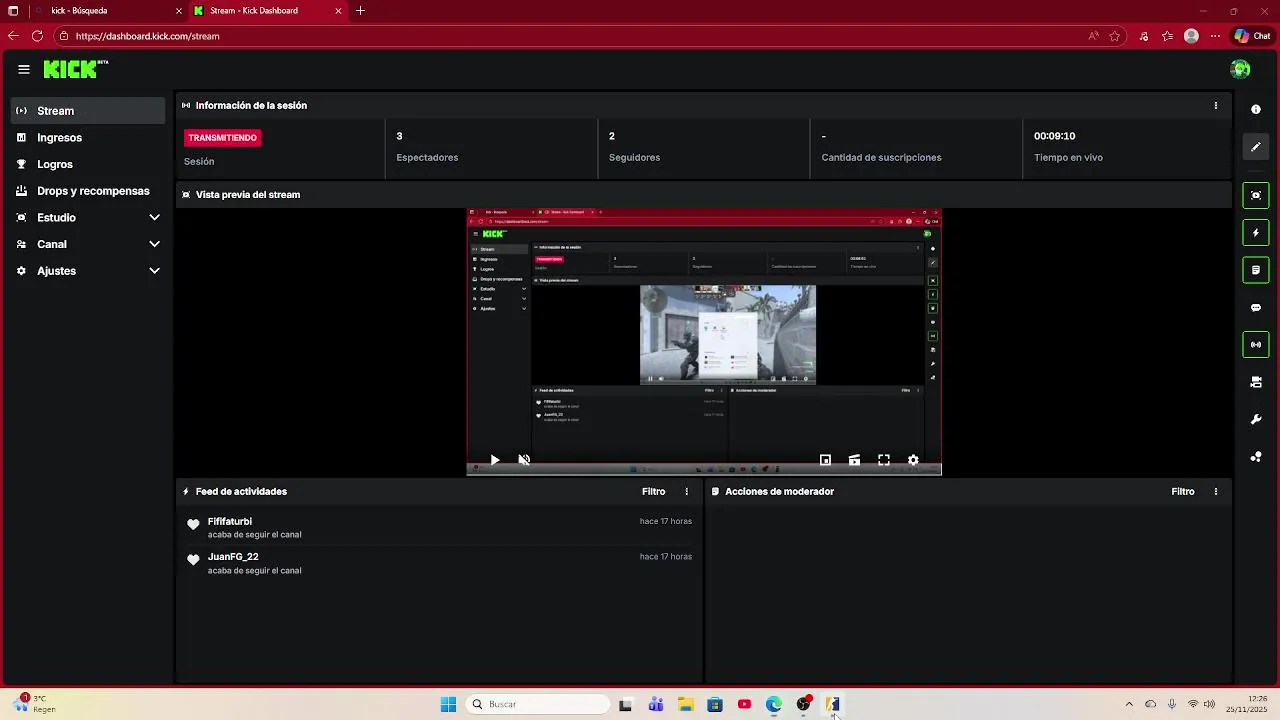Viewport: 1280px width, 720px height.
Task: Click the user avatar in top right
Action: (1240, 69)
